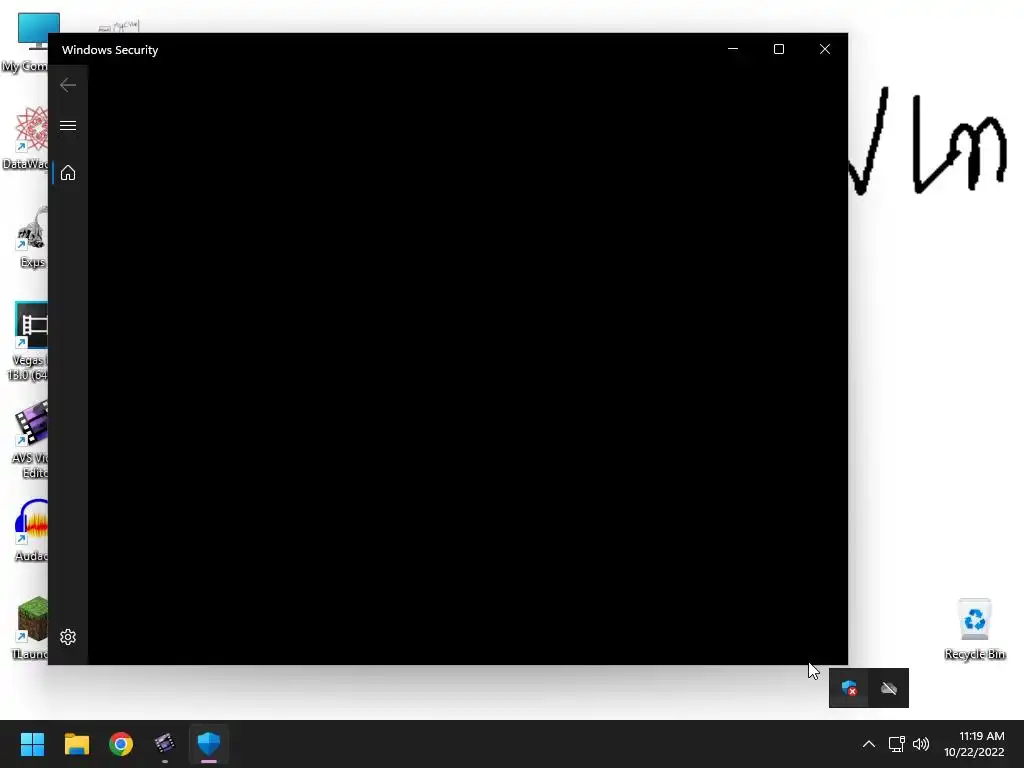The height and width of the screenshot is (768, 1024).
Task: Minimize the Windows Security window
Action: pyautogui.click(x=733, y=49)
